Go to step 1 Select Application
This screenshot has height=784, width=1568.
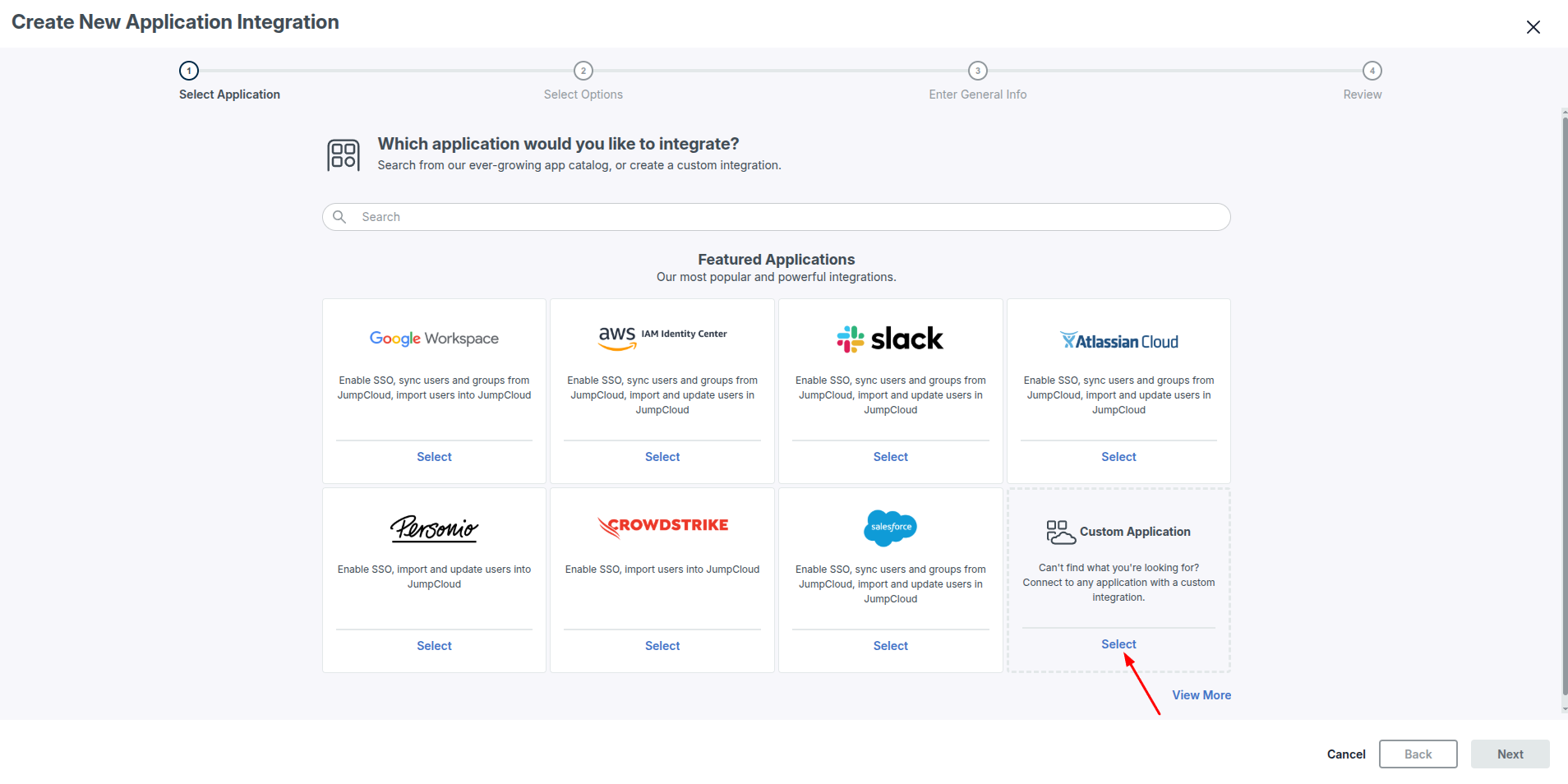(189, 71)
